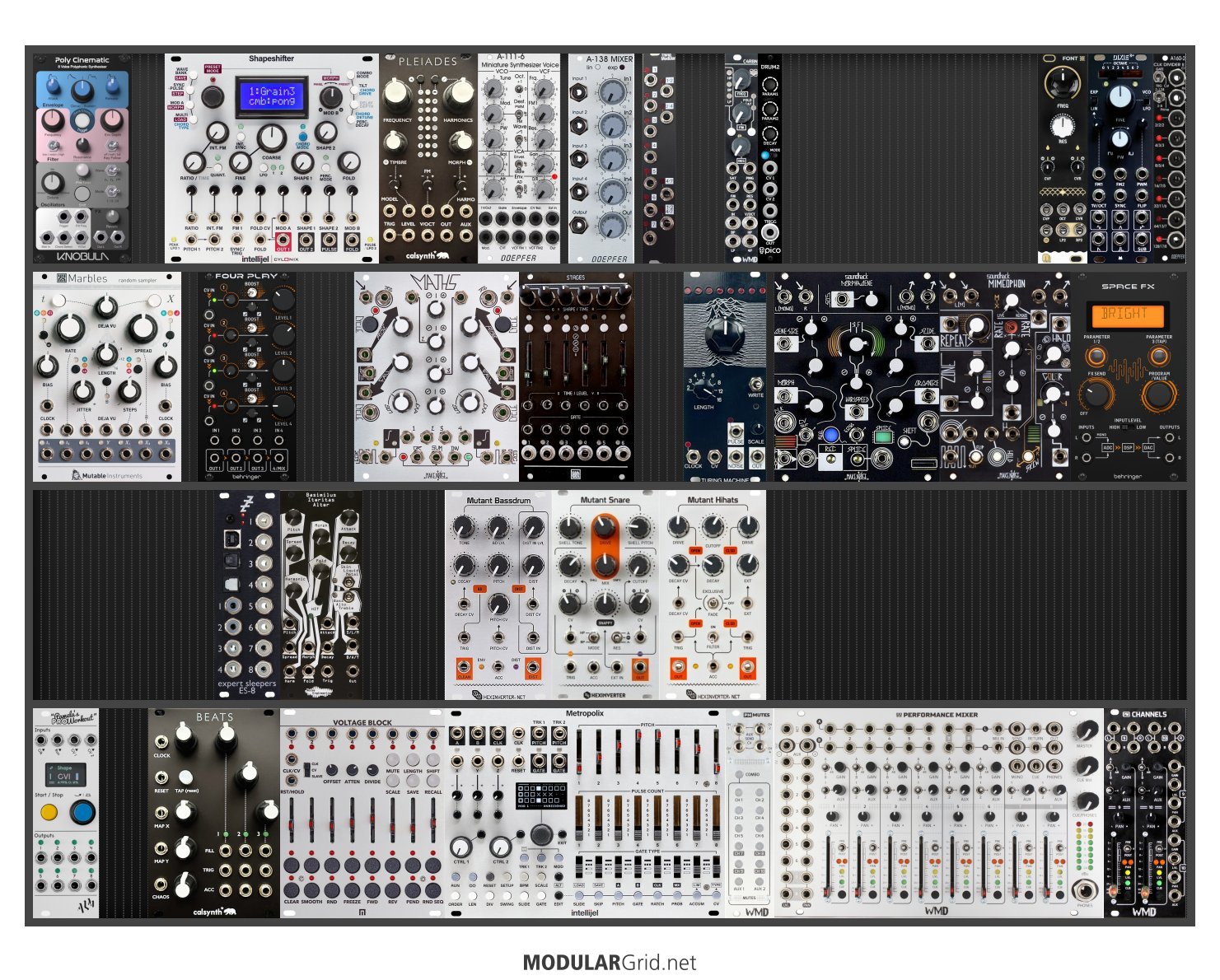
Task: Click the USB port on the ES-8
Action: [x=233, y=539]
